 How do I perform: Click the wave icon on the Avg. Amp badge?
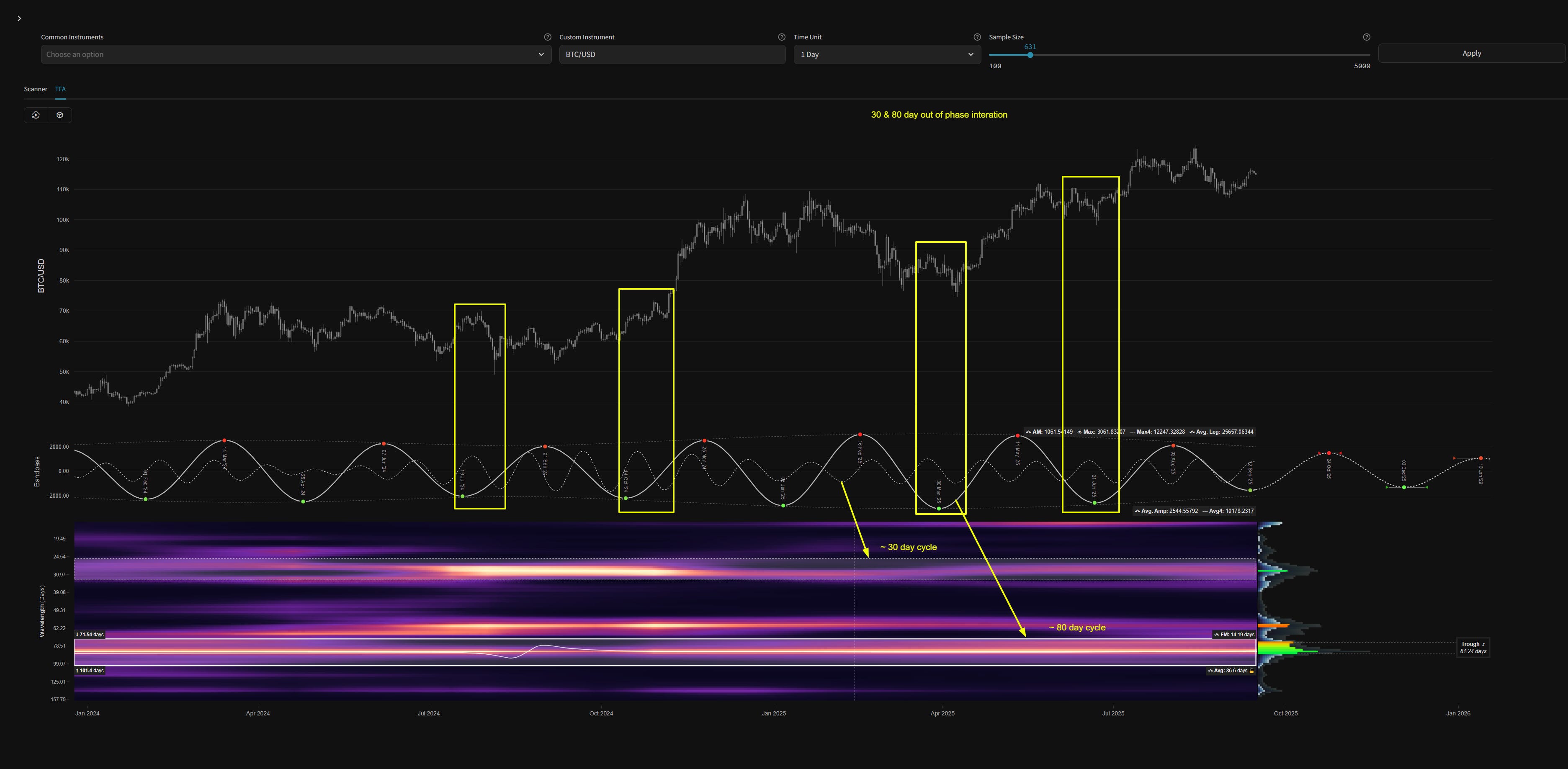1138,511
